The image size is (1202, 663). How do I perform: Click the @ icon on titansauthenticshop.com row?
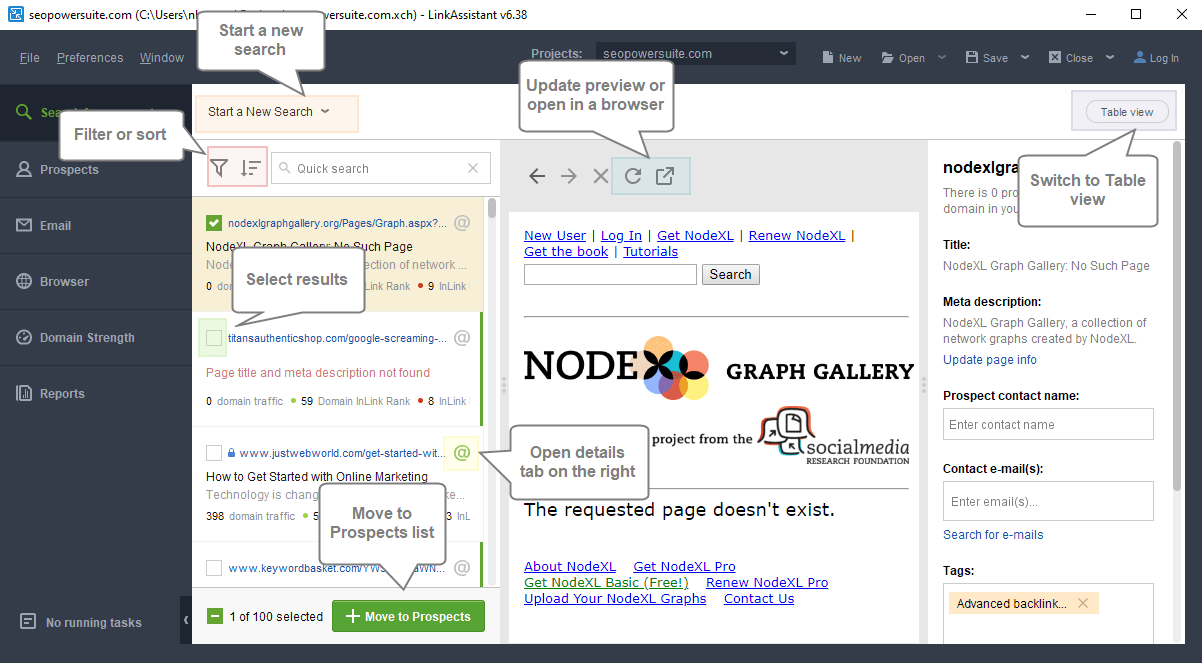pos(462,338)
